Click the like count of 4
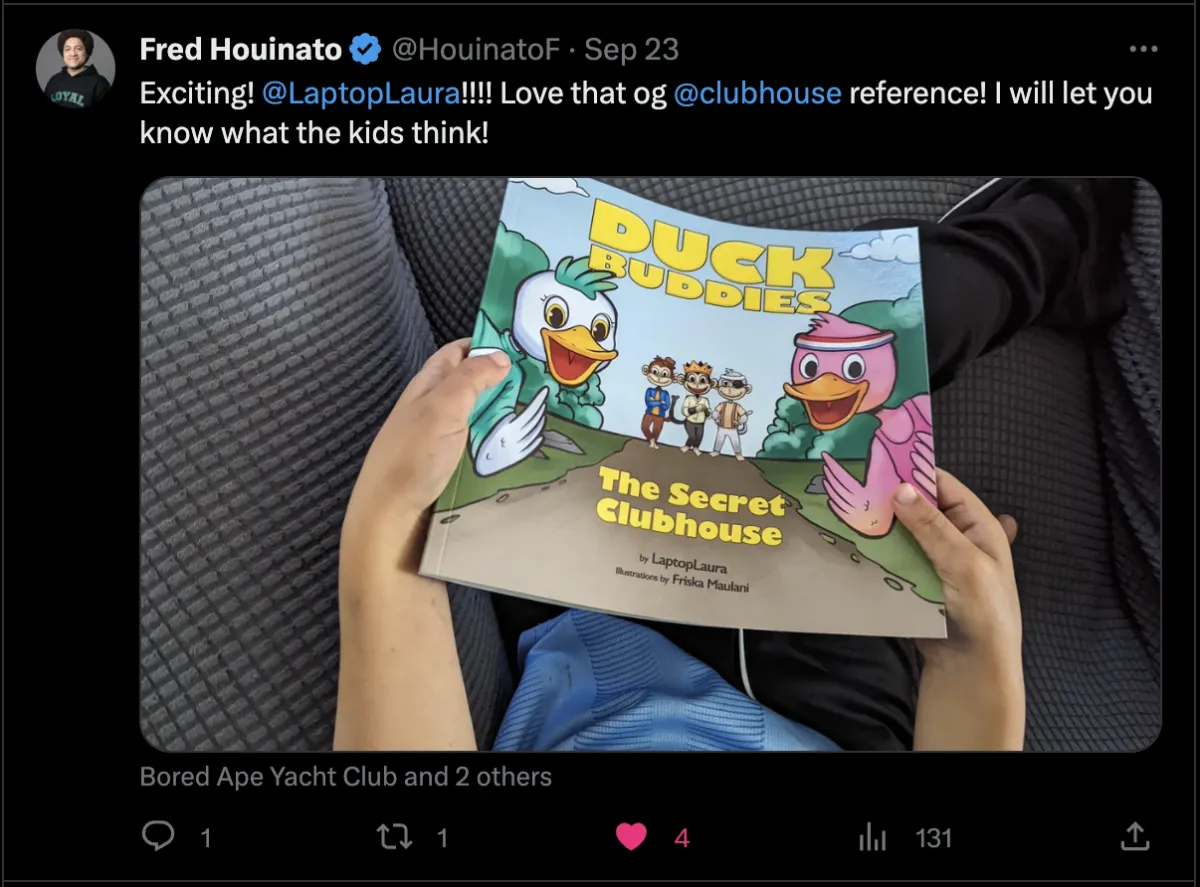This screenshot has width=1200, height=887. pyautogui.click(x=682, y=837)
